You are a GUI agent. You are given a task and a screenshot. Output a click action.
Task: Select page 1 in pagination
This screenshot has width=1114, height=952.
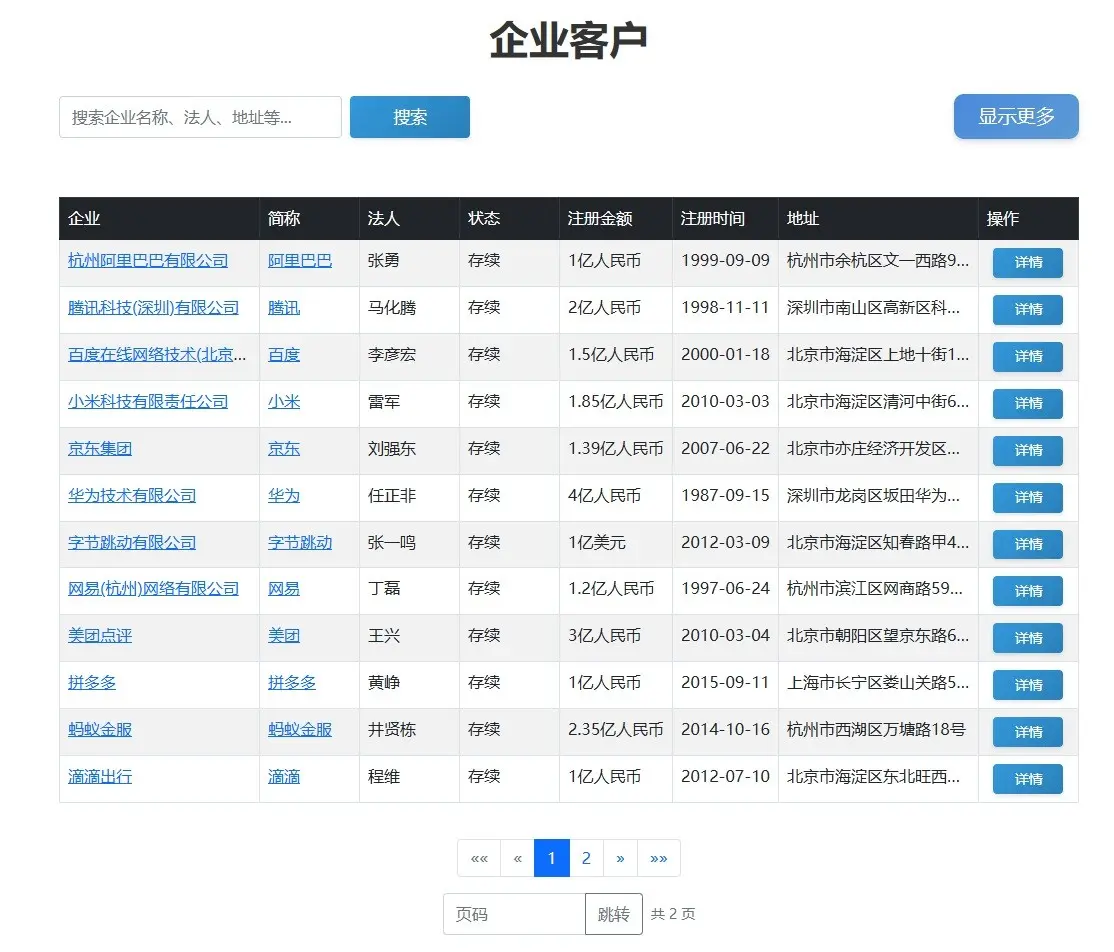(552, 858)
